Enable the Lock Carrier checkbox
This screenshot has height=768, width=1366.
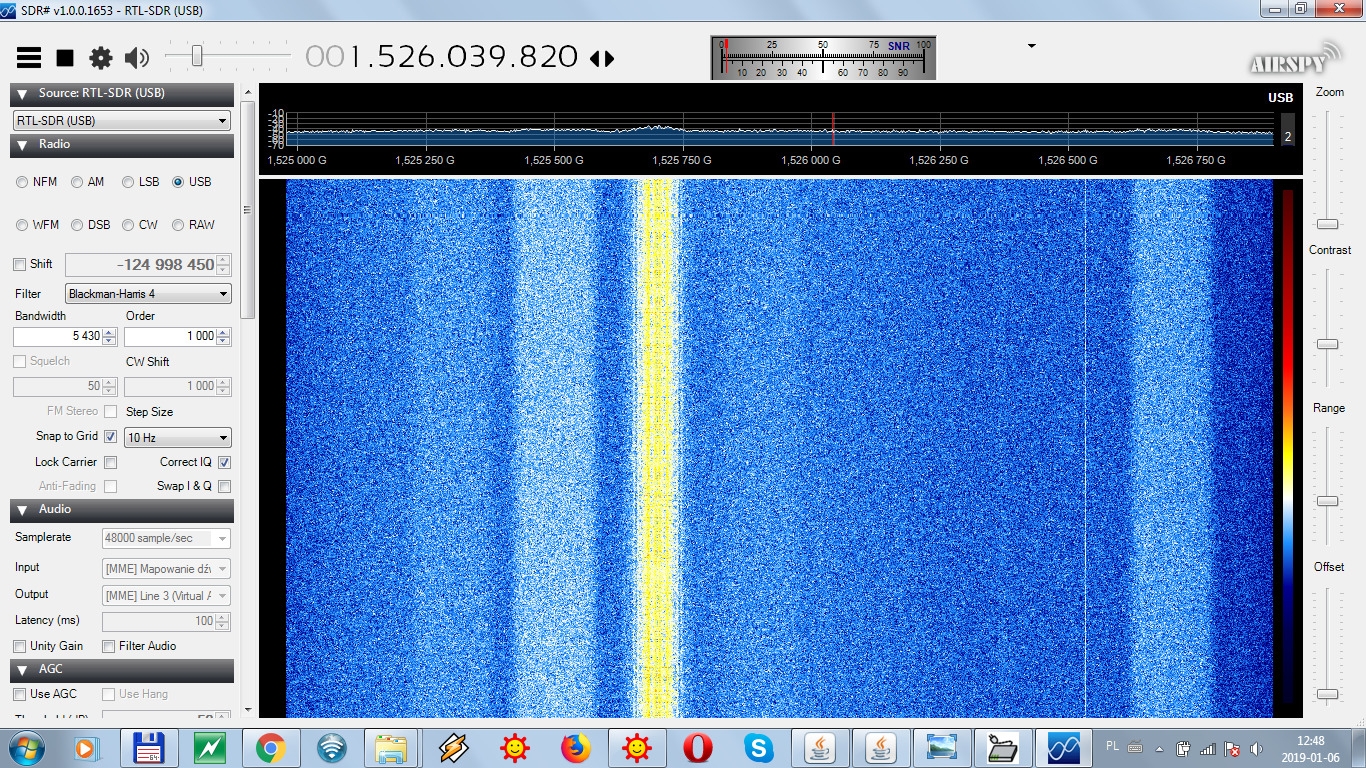[110, 463]
